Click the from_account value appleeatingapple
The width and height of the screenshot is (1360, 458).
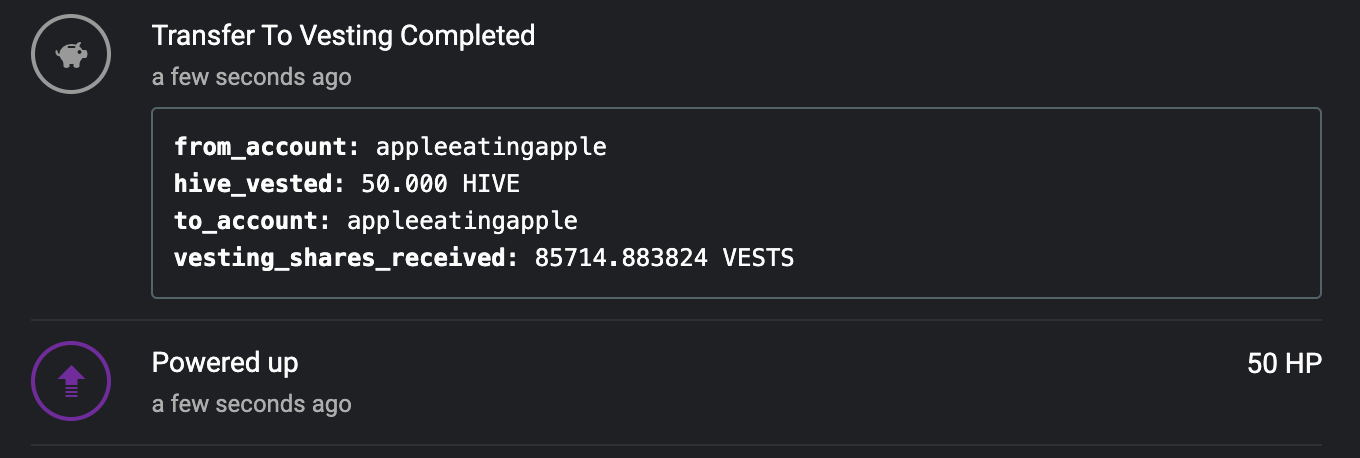[x=491, y=147]
